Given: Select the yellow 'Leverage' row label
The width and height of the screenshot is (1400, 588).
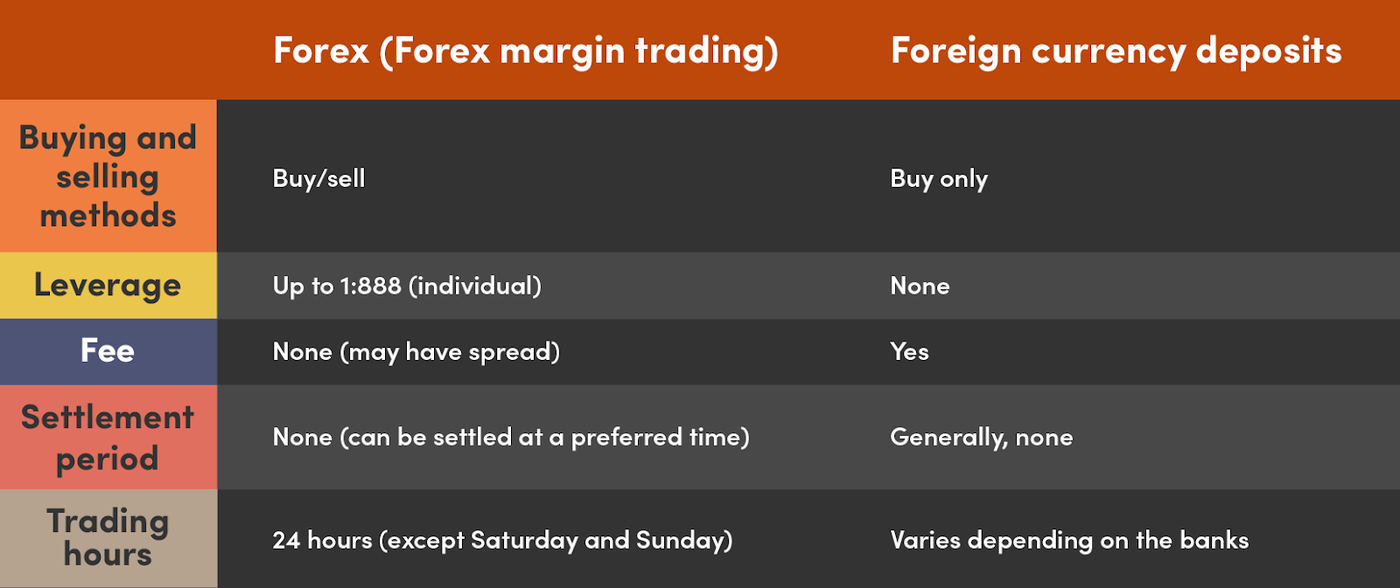Looking at the screenshot, I should [x=108, y=286].
